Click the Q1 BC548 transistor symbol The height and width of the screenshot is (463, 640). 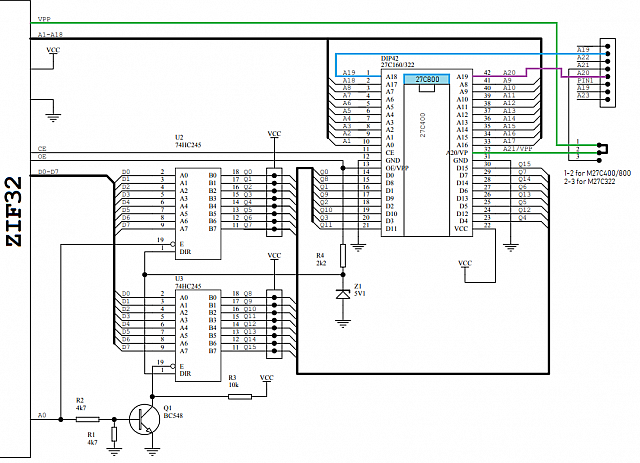click(x=144, y=419)
